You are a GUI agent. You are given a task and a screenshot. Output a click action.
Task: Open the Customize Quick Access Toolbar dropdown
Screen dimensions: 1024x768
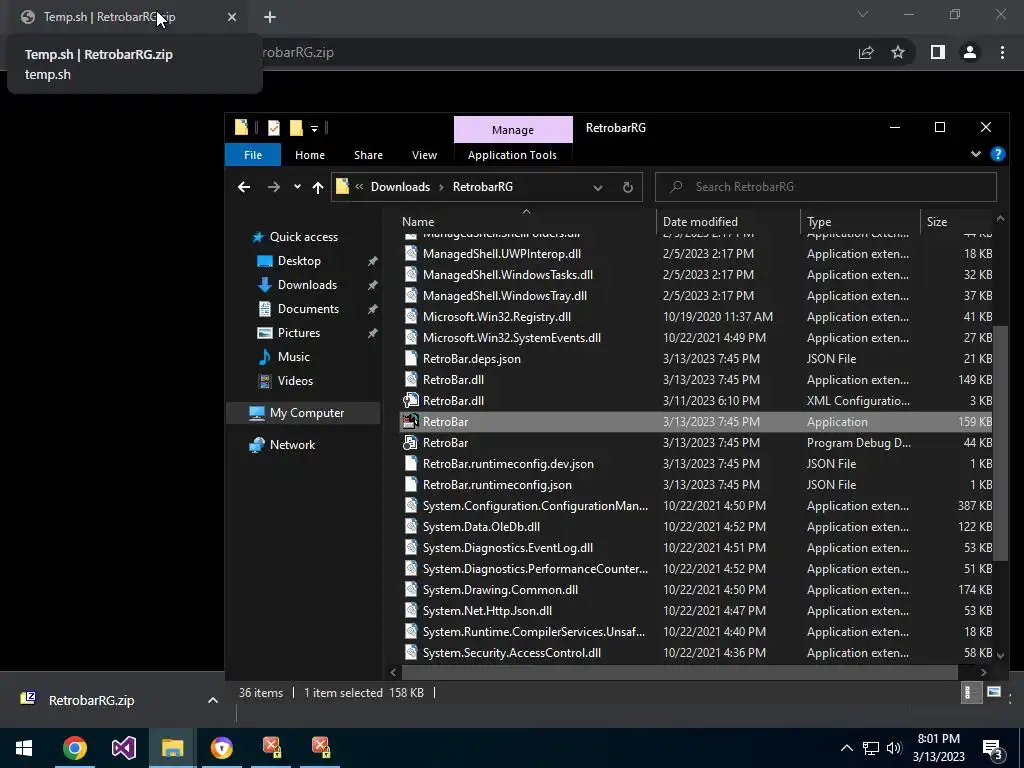click(314, 129)
